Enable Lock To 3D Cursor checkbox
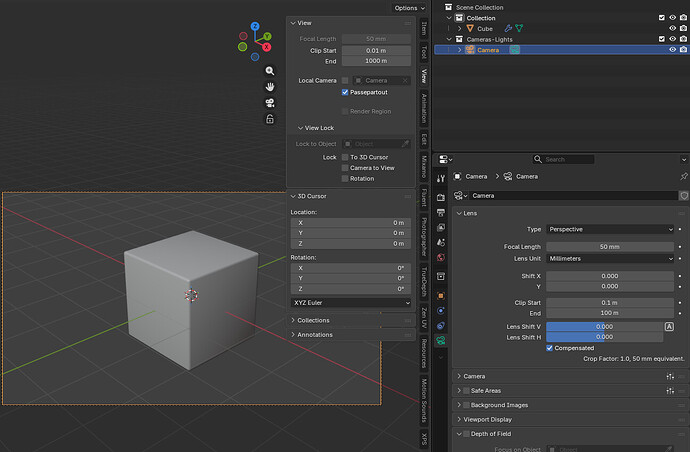This screenshot has height=452, width=690. [x=345, y=157]
